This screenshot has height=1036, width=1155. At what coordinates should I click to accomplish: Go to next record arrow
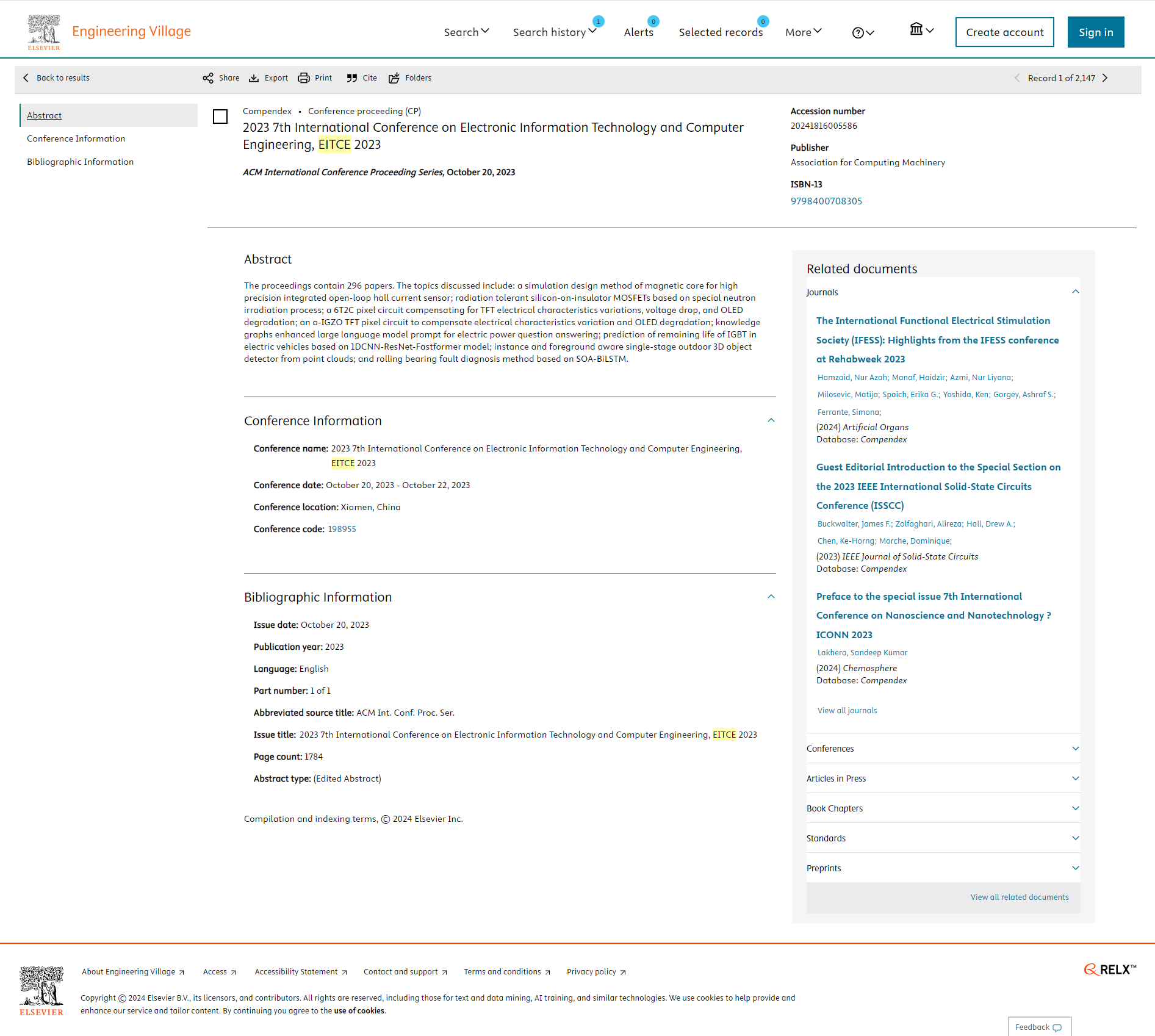click(1105, 78)
